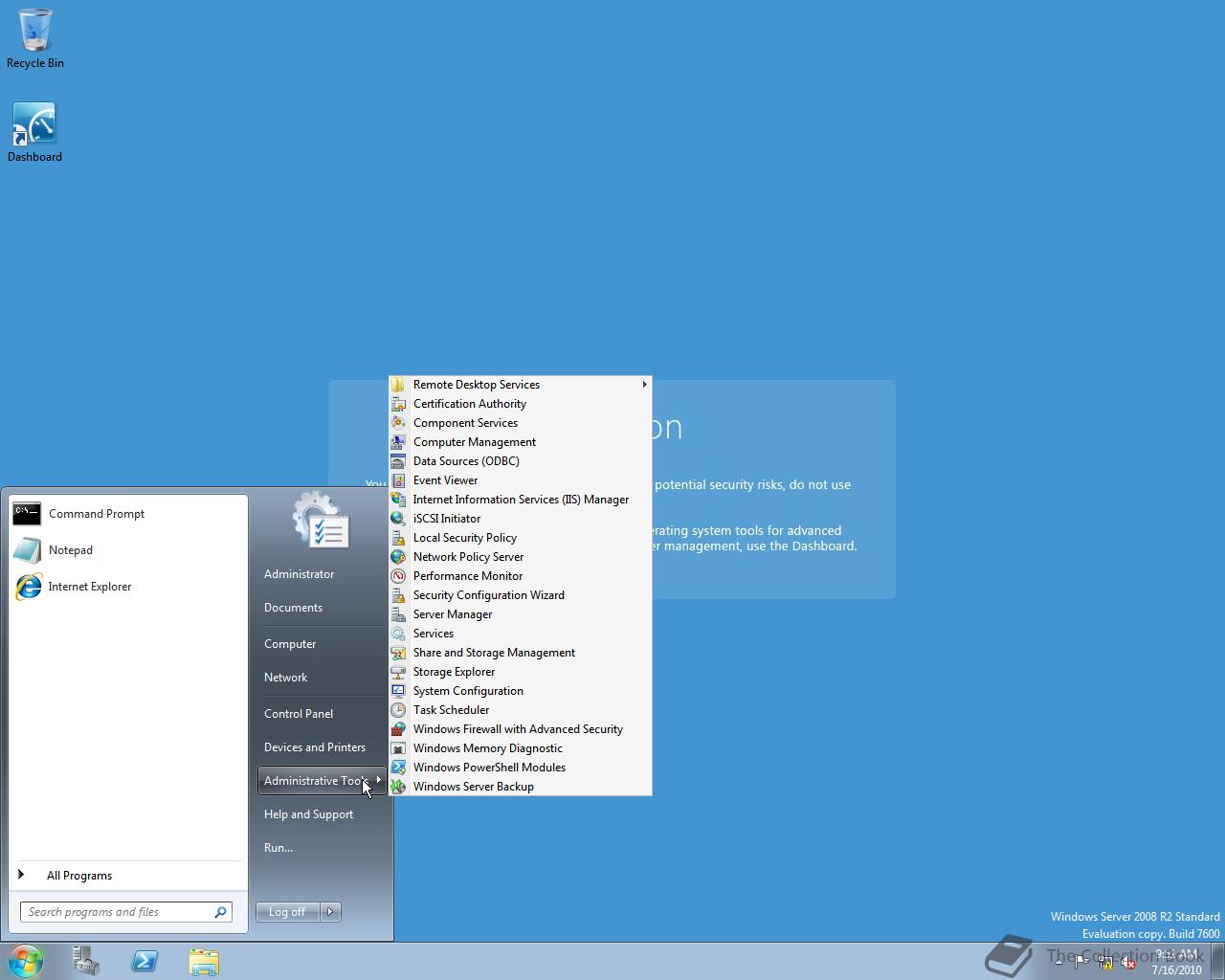Click the Services gear icon
1225x980 pixels.
(x=398, y=634)
